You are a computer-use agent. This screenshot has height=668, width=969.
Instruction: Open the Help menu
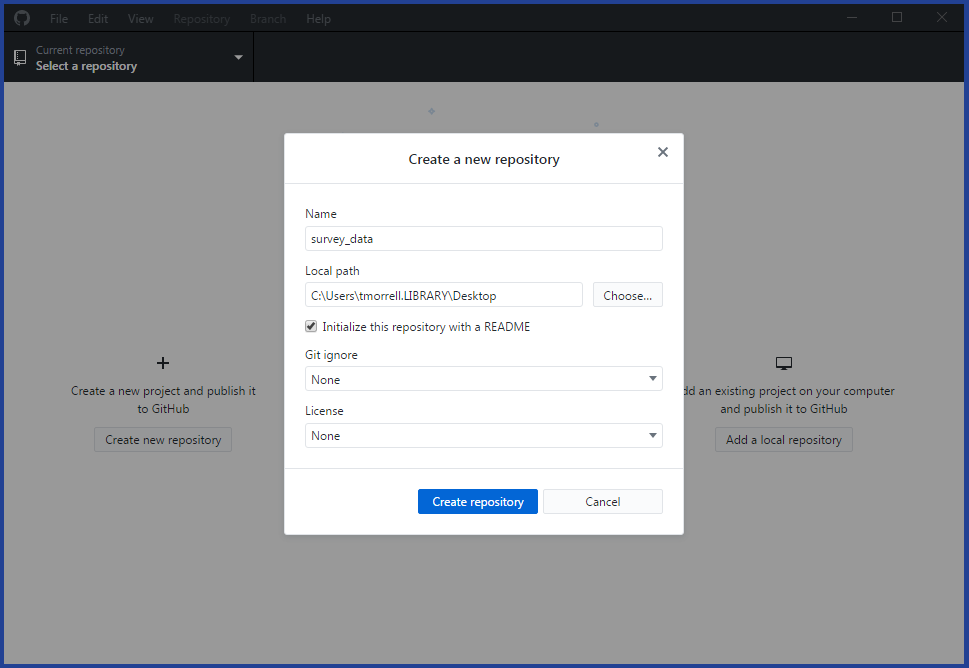[x=318, y=19]
